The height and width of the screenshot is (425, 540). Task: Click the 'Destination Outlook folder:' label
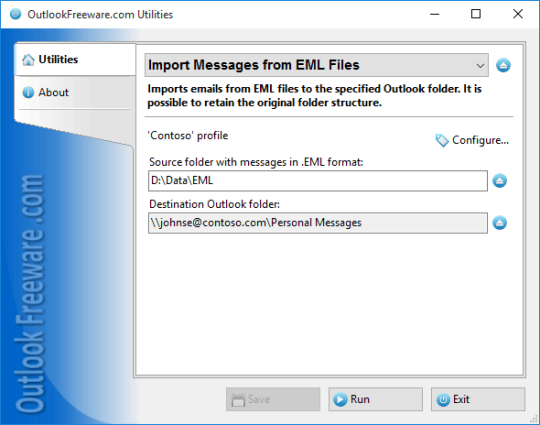click(x=214, y=204)
